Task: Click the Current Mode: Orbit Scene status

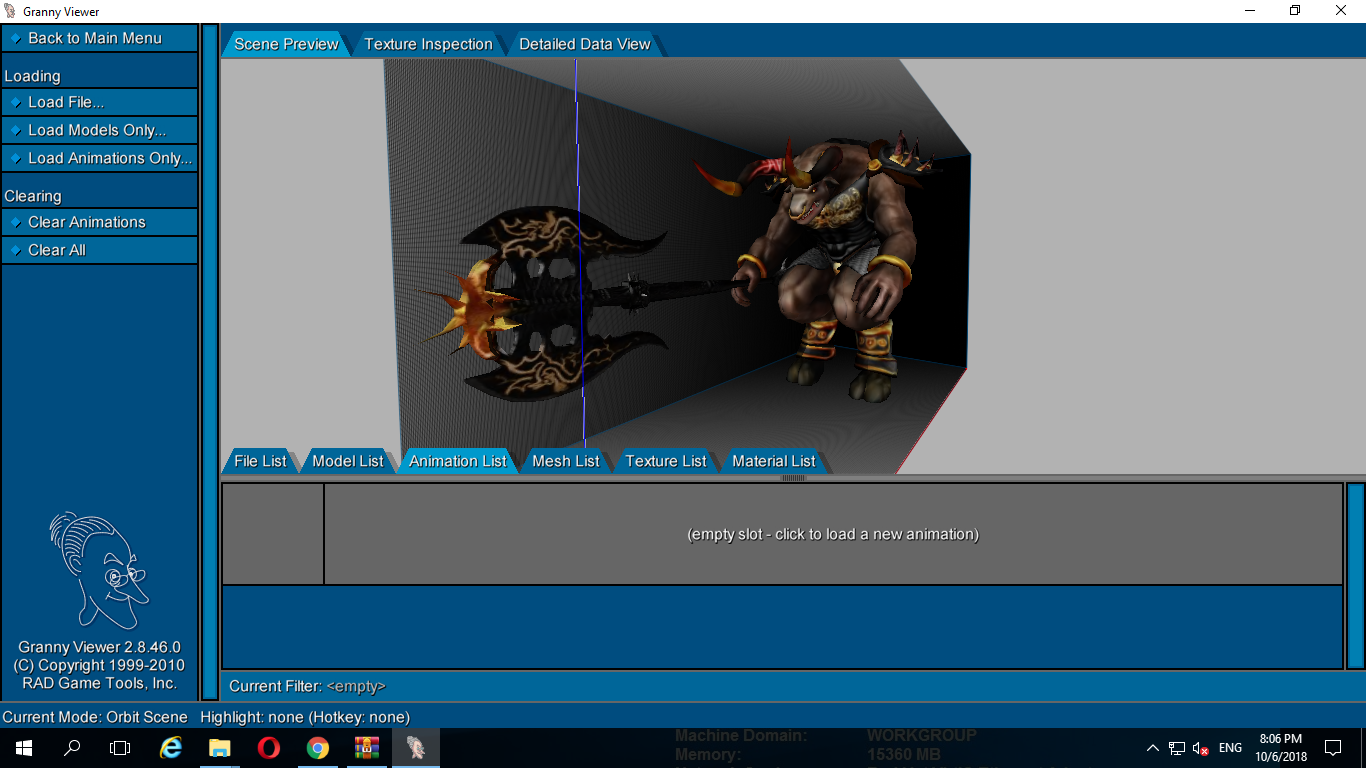Action: (x=95, y=717)
